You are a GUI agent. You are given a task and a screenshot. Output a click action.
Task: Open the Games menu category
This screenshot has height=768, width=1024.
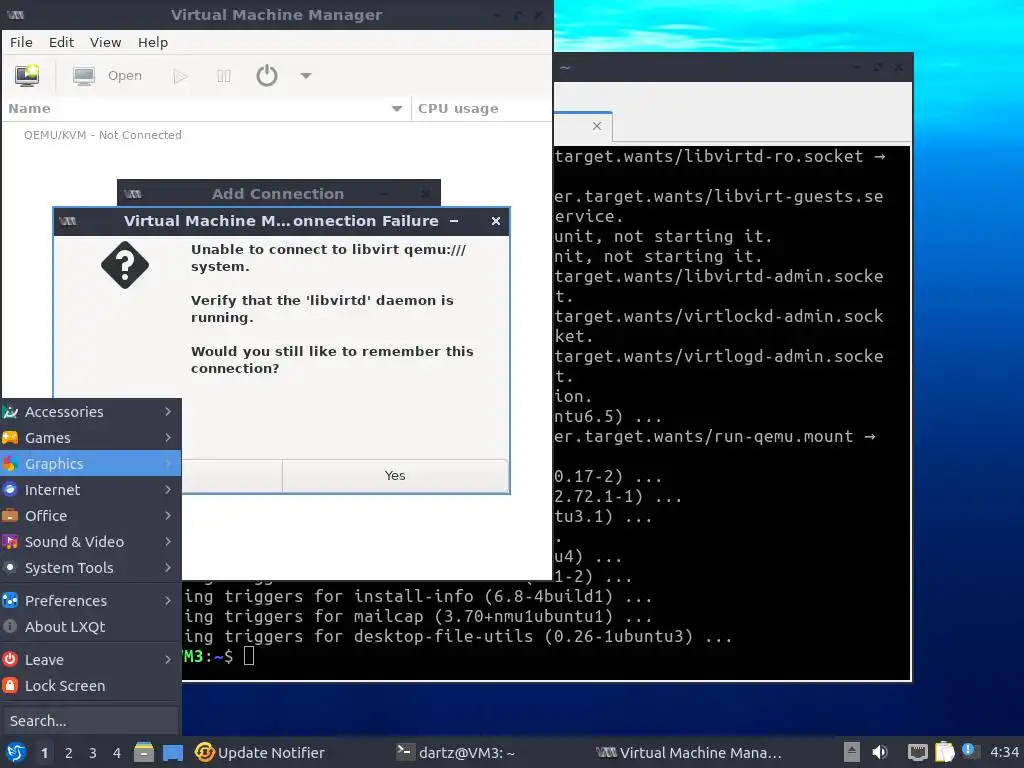click(x=91, y=438)
